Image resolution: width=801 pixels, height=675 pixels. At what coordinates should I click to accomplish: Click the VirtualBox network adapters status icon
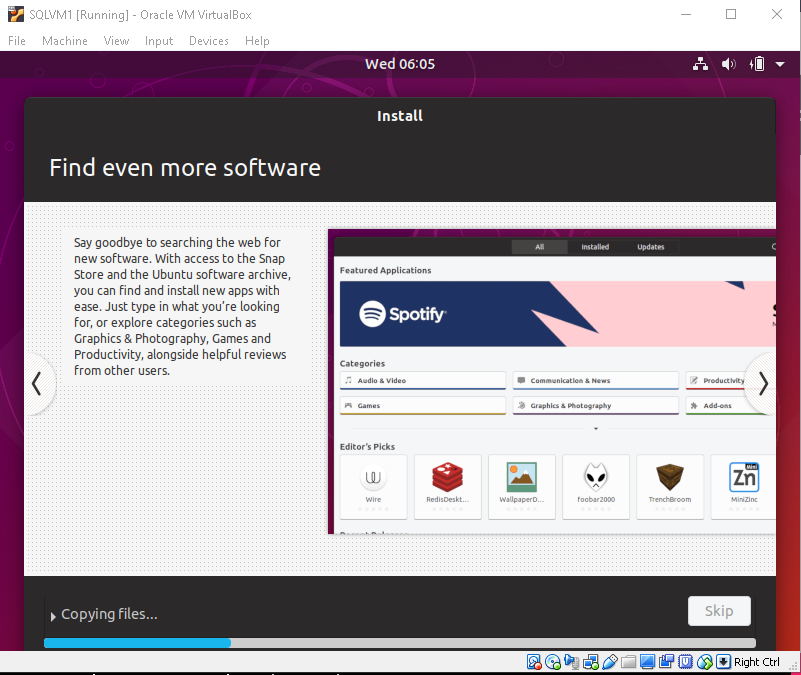590,662
